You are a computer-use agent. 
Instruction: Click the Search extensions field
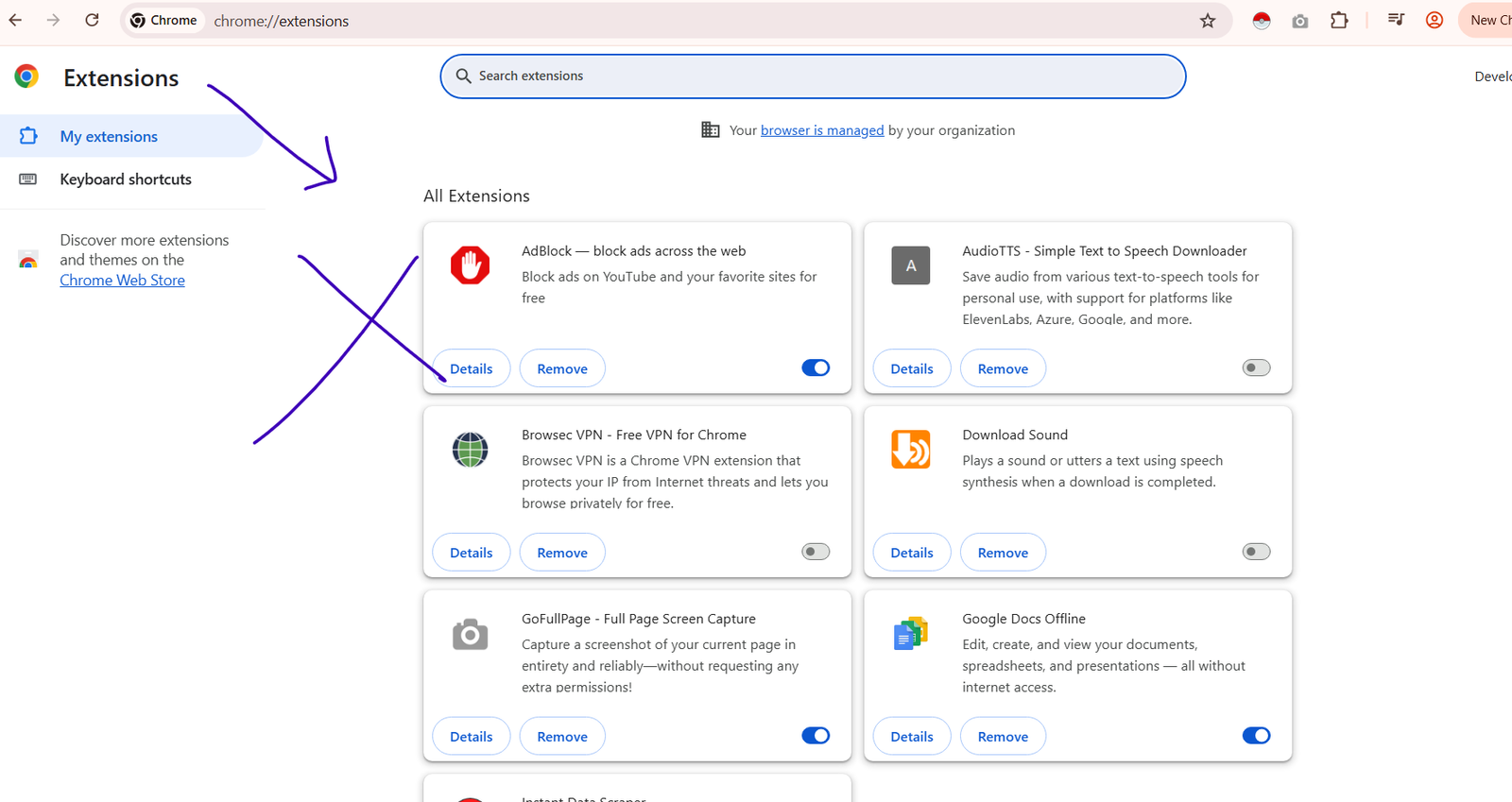(813, 76)
